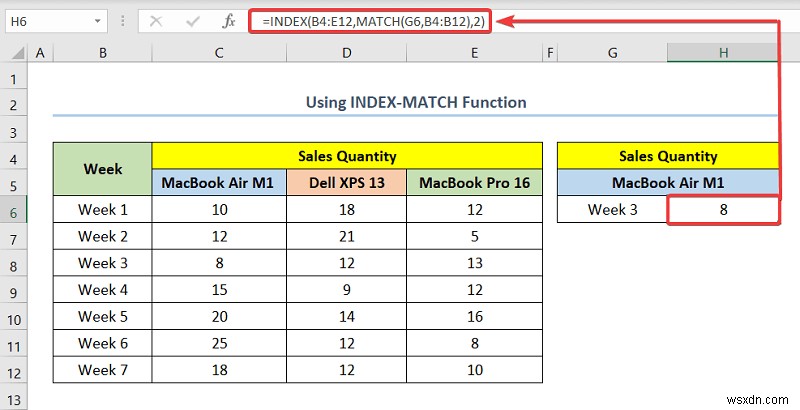800x410 pixels.
Task: Click the 'Week 6' cell
Action: point(102,343)
